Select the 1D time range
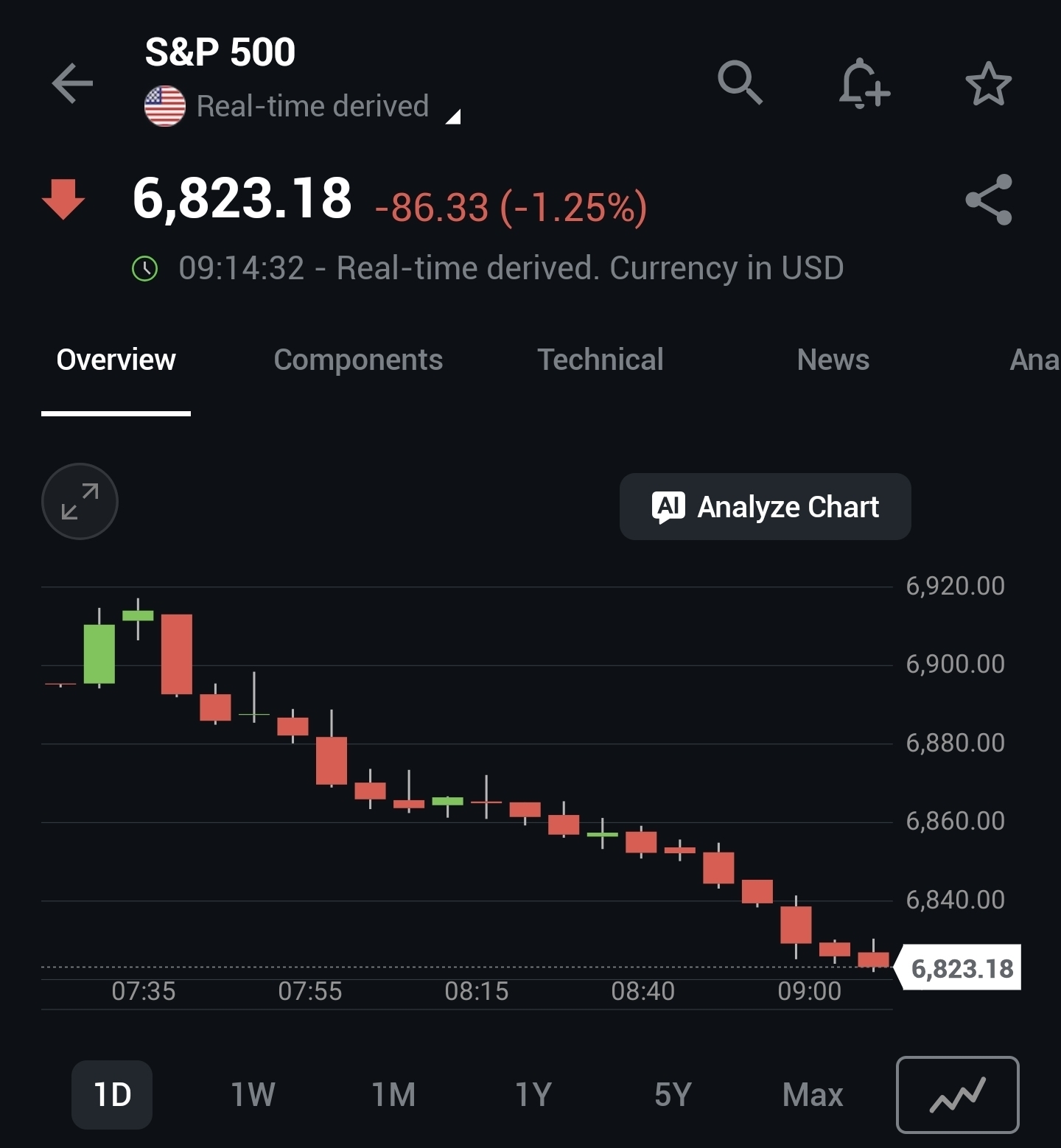1061x1148 pixels. [x=112, y=1095]
